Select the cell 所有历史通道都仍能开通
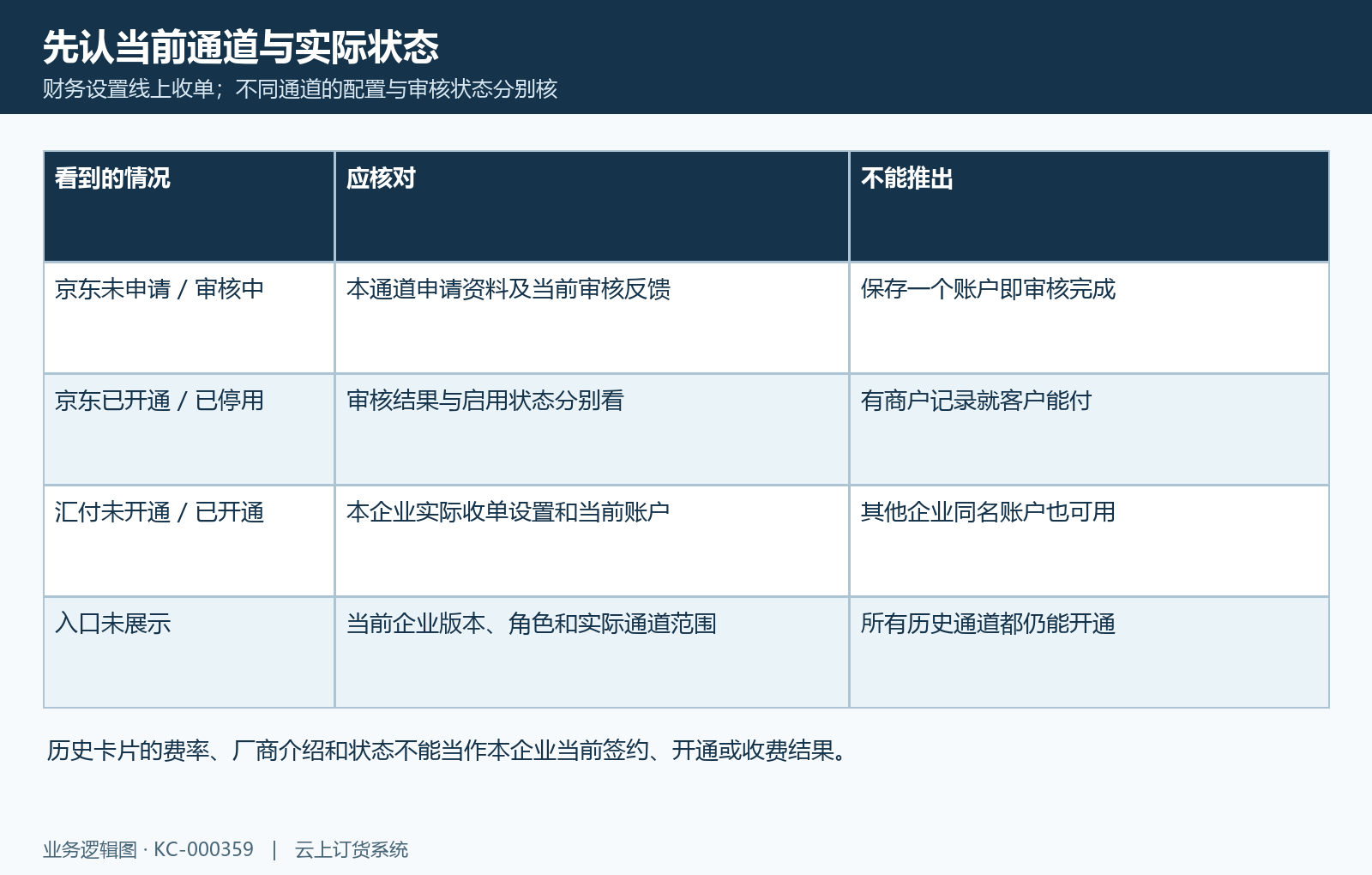The height and width of the screenshot is (875, 1372). tap(1089, 653)
